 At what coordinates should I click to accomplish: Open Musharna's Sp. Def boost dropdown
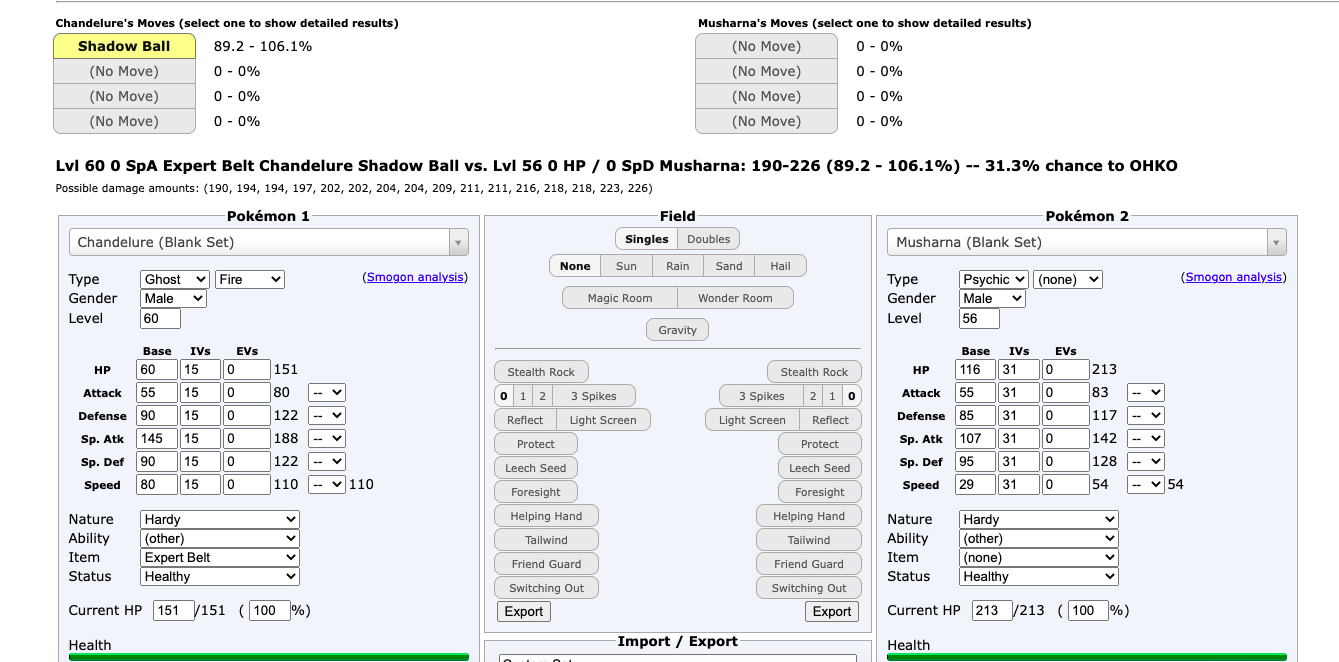[x=1146, y=462]
